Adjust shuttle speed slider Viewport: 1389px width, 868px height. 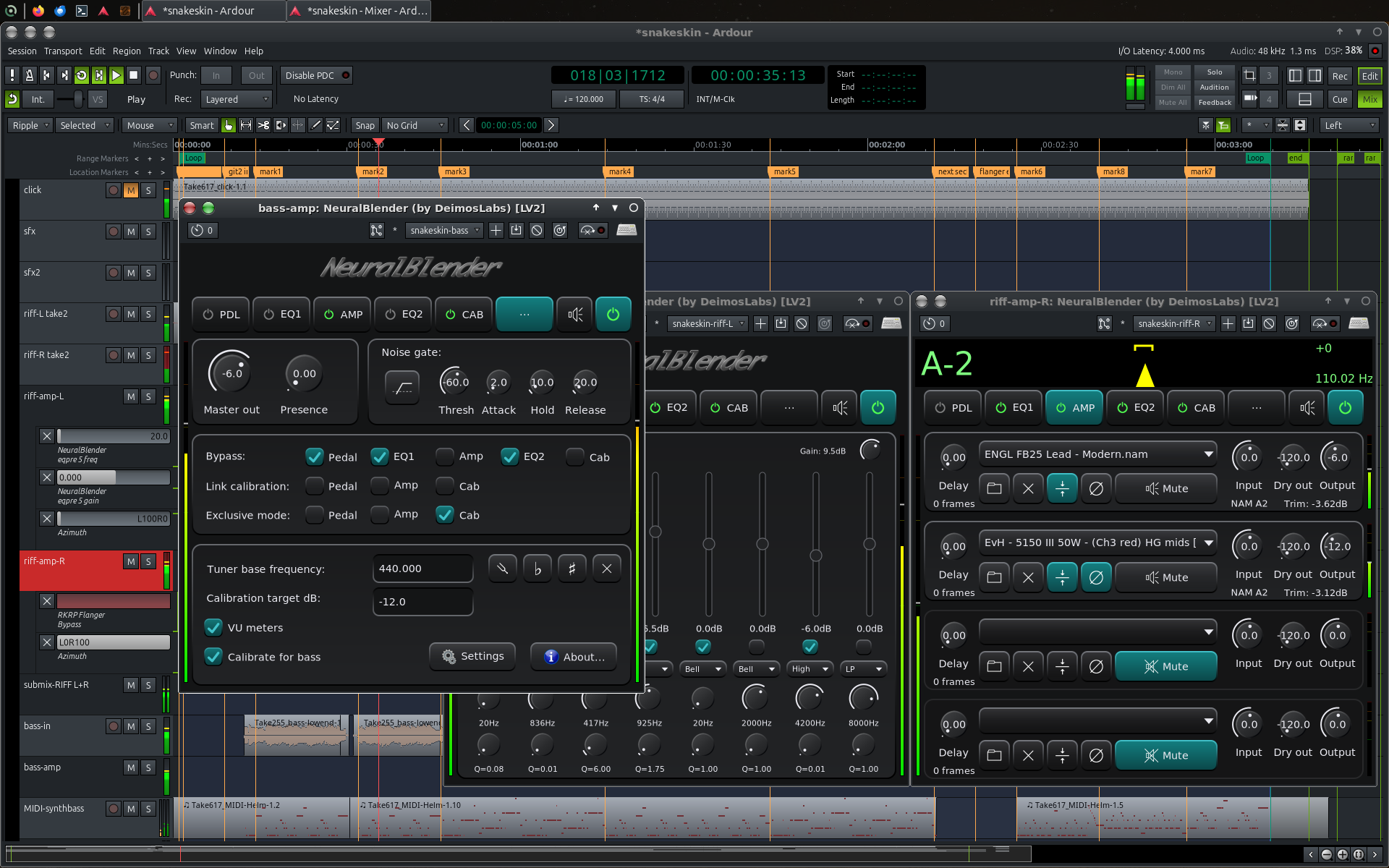click(69, 99)
